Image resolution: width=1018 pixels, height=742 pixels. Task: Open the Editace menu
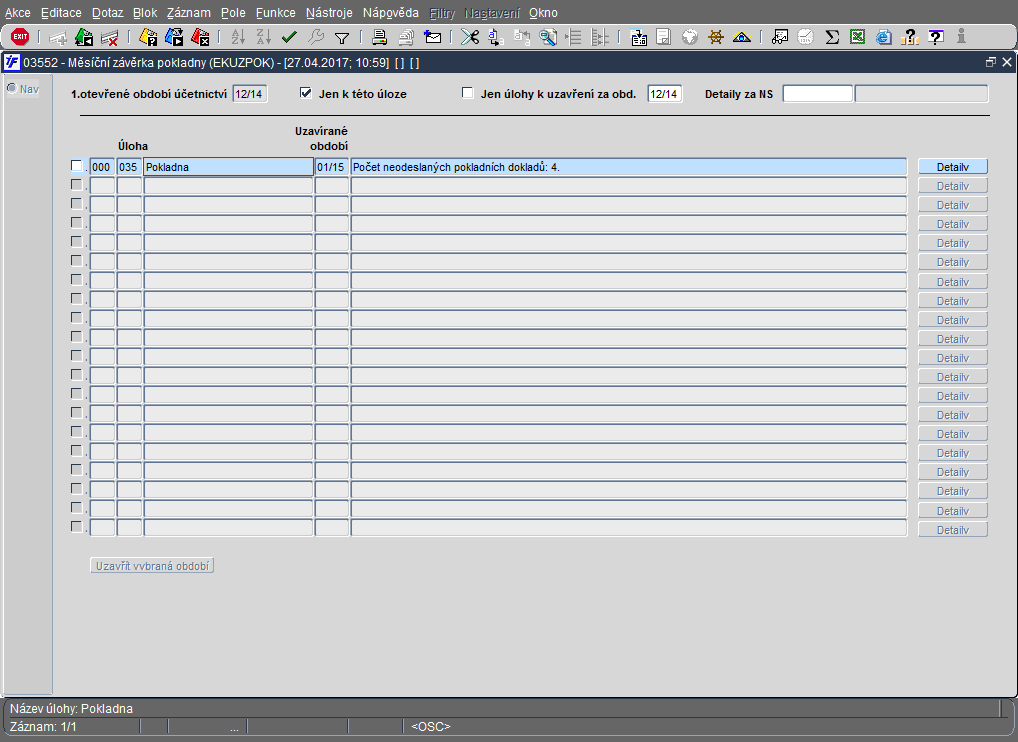(61, 13)
